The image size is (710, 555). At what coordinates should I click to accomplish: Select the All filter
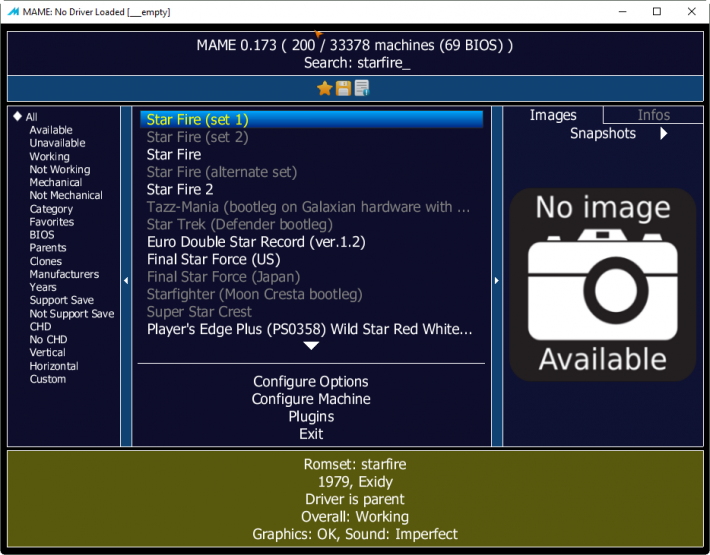31,117
